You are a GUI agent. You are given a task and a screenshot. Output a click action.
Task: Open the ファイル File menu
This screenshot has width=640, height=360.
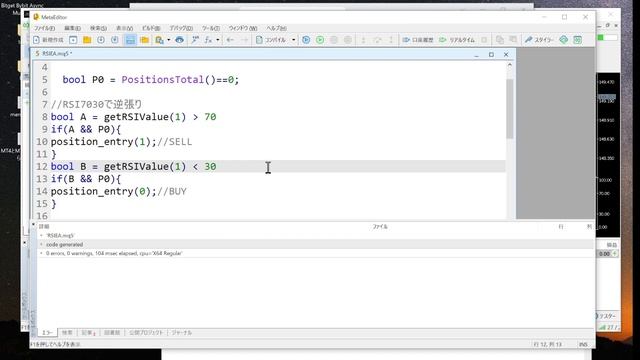[44, 28]
